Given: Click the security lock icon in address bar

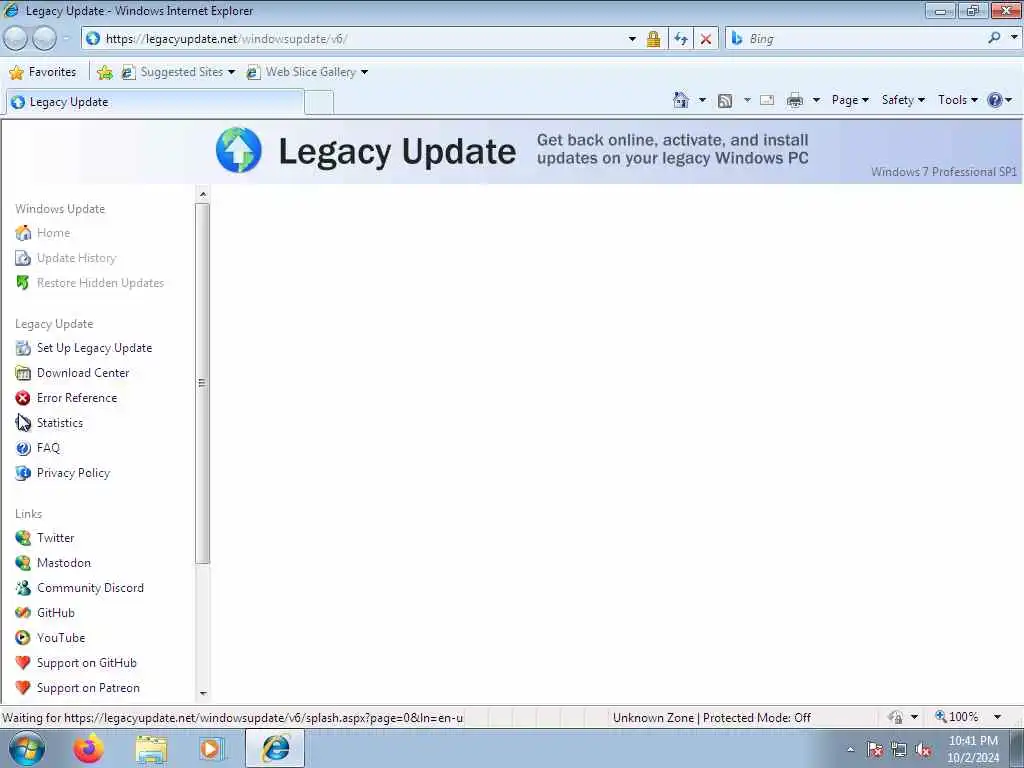Looking at the screenshot, I should tap(653, 39).
